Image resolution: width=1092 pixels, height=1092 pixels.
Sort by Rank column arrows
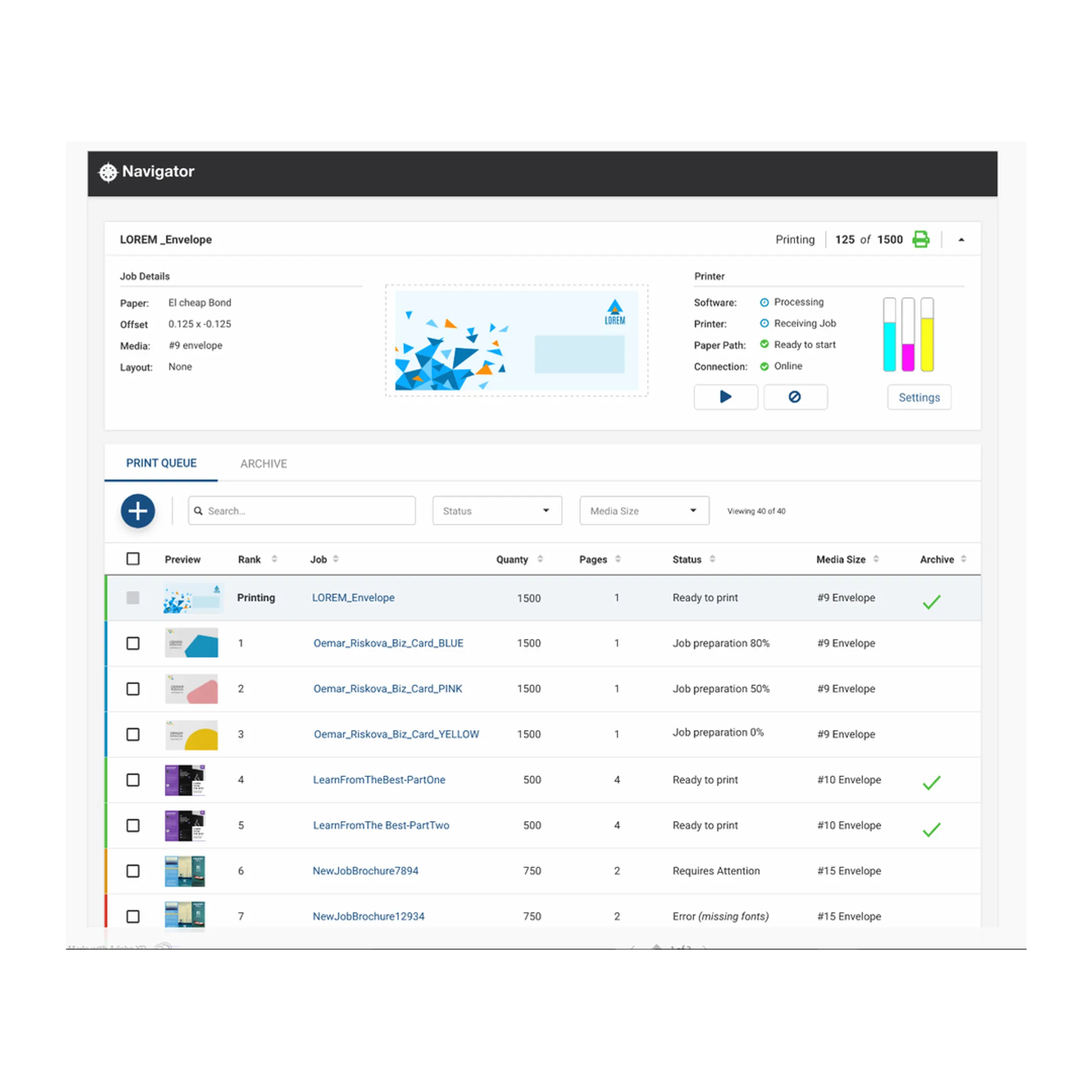(274, 559)
